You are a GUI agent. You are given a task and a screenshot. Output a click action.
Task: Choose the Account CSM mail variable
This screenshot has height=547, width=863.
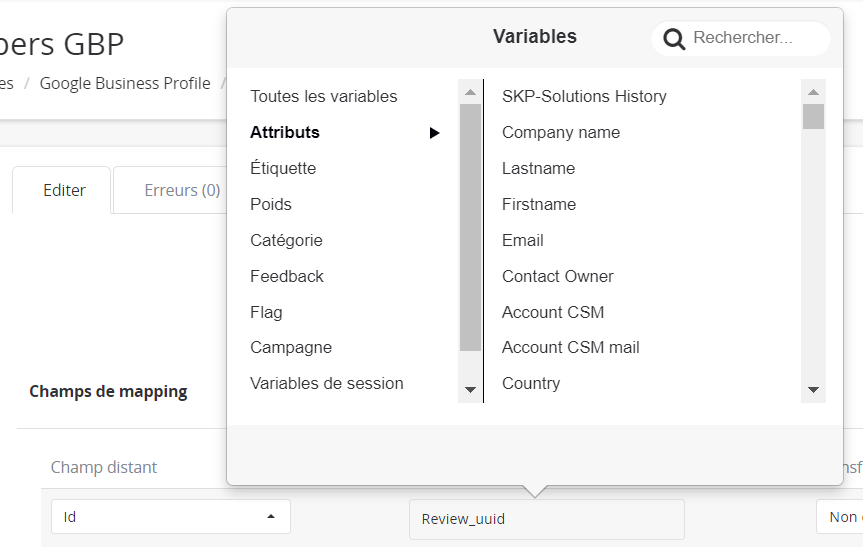click(570, 347)
